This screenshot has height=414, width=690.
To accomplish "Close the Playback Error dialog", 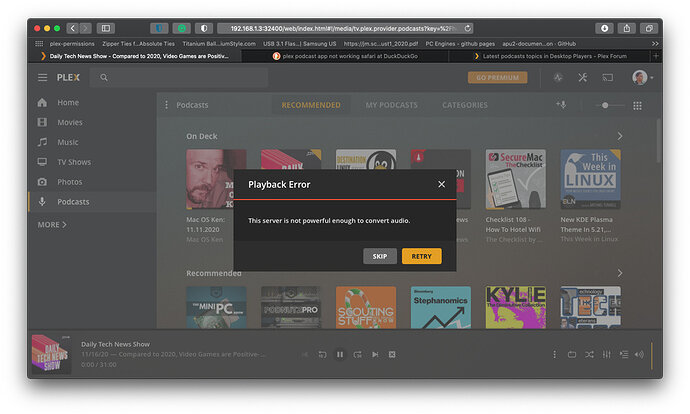I will point(441,184).
